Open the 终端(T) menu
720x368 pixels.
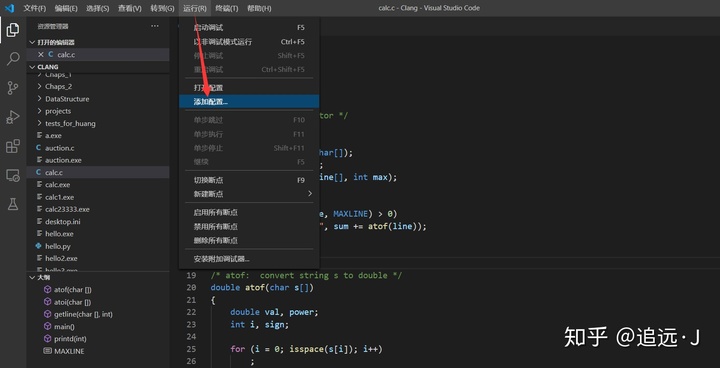click(x=227, y=8)
